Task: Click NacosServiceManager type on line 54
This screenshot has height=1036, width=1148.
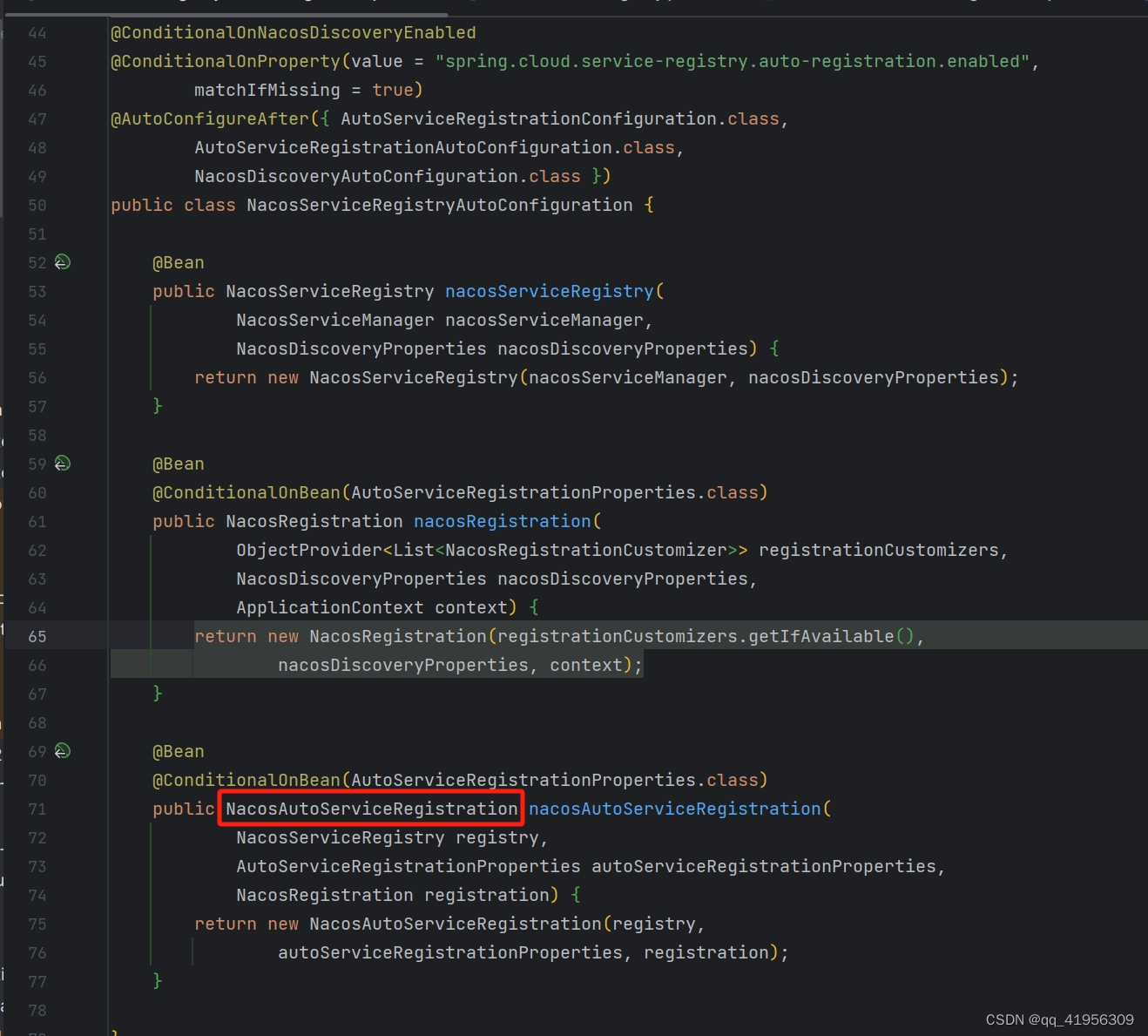Action: [x=335, y=320]
